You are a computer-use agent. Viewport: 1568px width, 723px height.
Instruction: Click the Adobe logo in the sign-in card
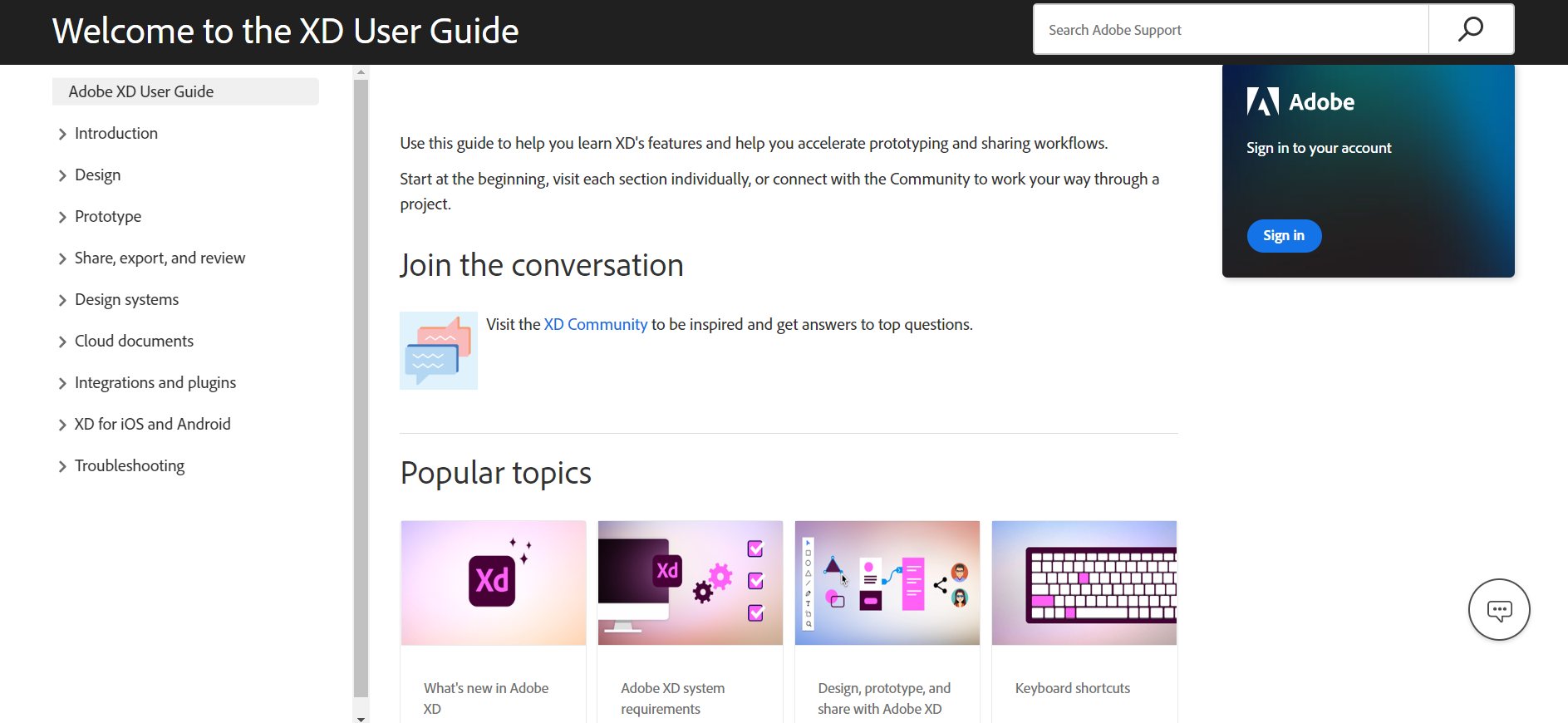pos(1263,101)
